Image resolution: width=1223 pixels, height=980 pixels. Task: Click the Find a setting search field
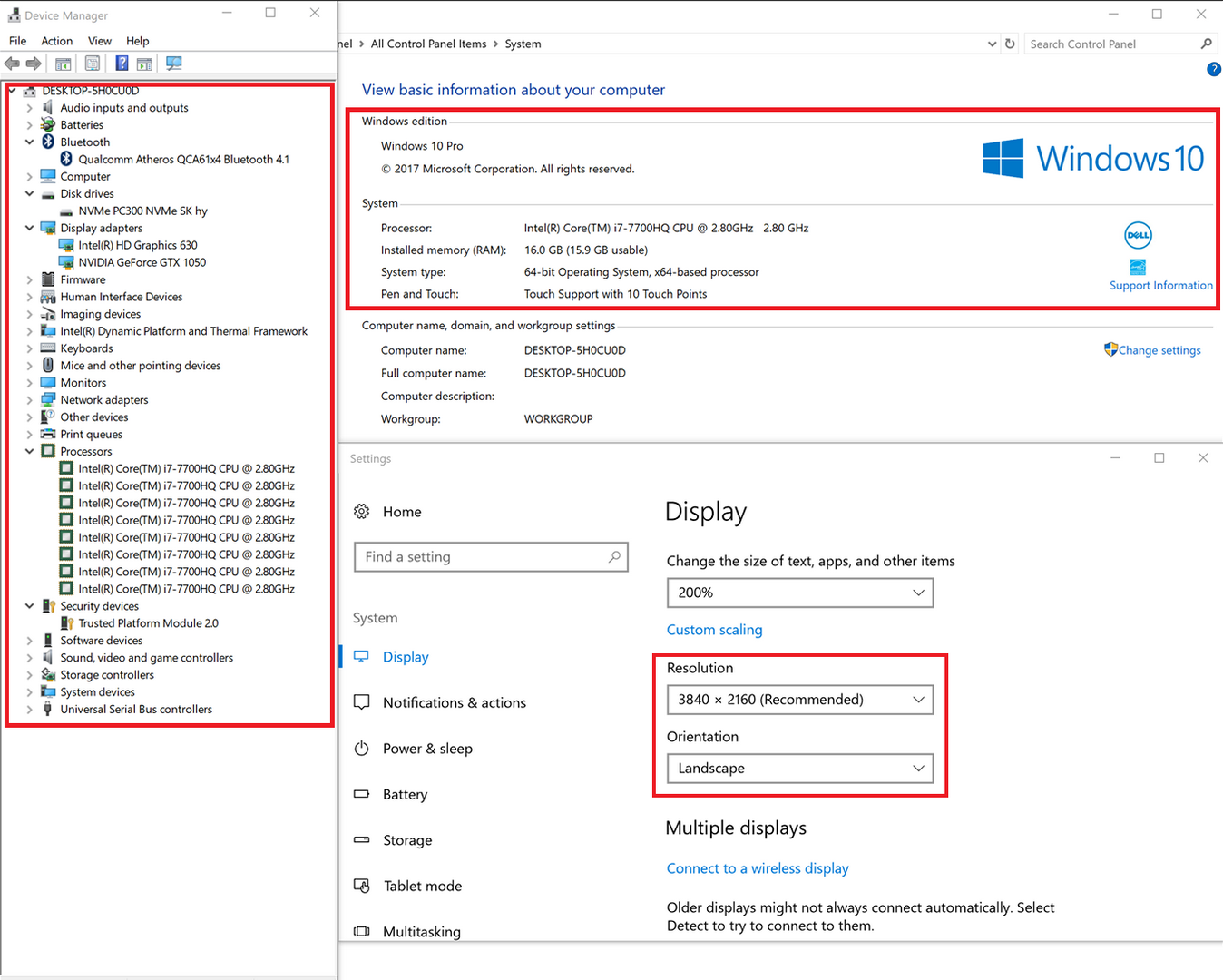coord(491,557)
